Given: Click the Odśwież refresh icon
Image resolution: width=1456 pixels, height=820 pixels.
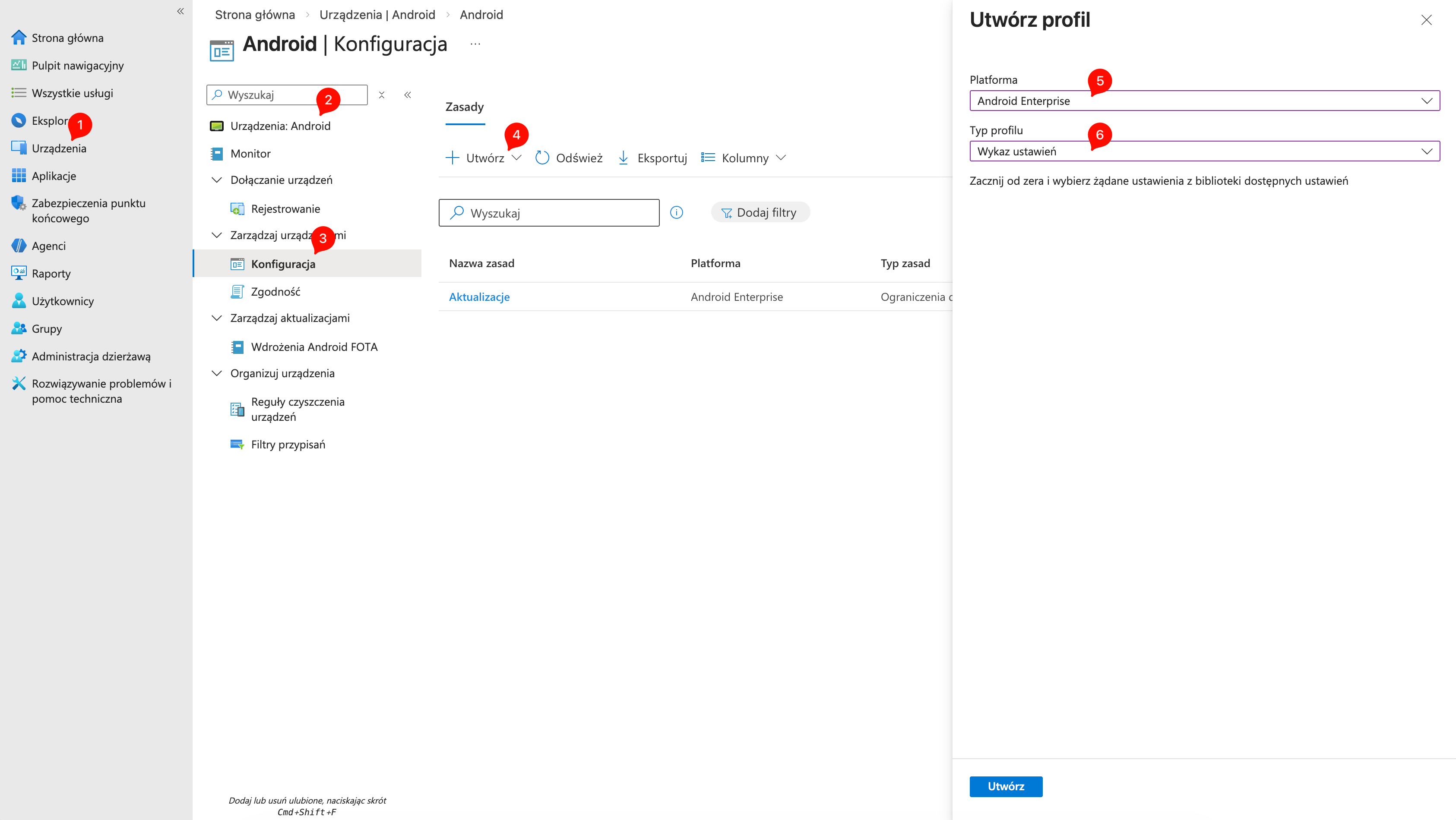Looking at the screenshot, I should [x=542, y=158].
